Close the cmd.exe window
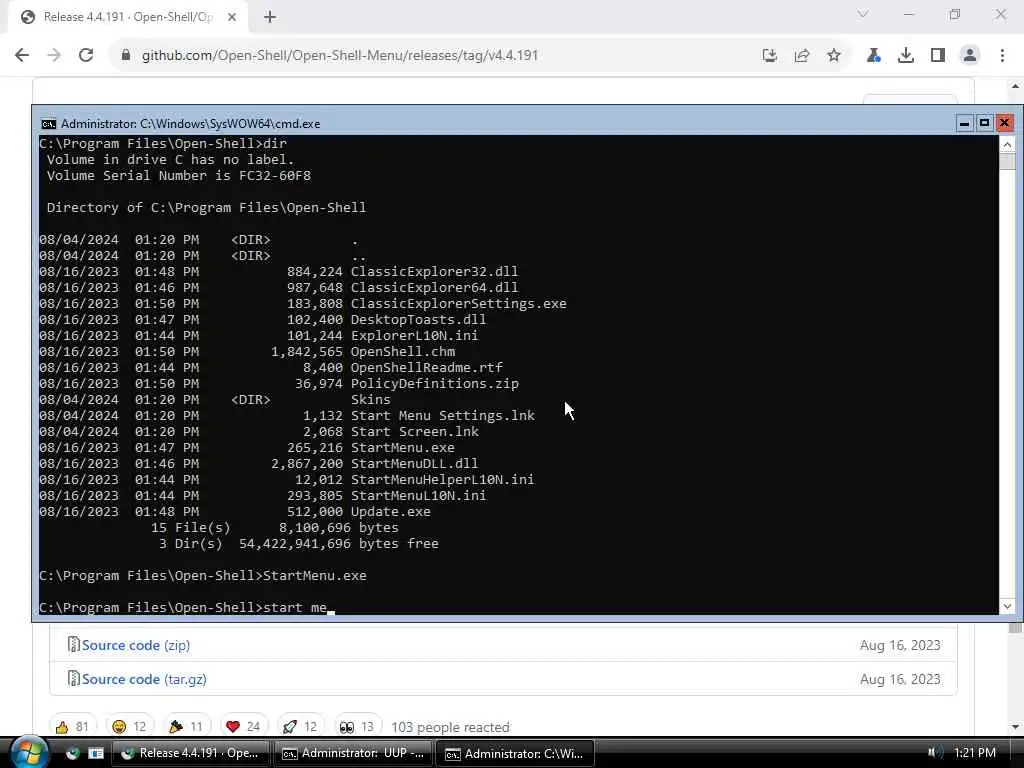This screenshot has height=768, width=1024. [x=1004, y=123]
